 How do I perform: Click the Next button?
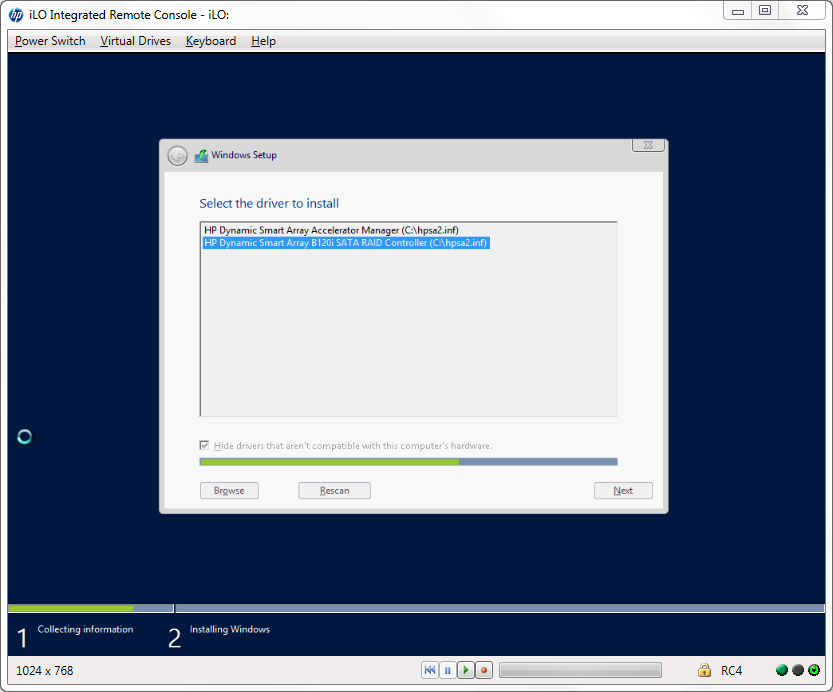tap(623, 491)
